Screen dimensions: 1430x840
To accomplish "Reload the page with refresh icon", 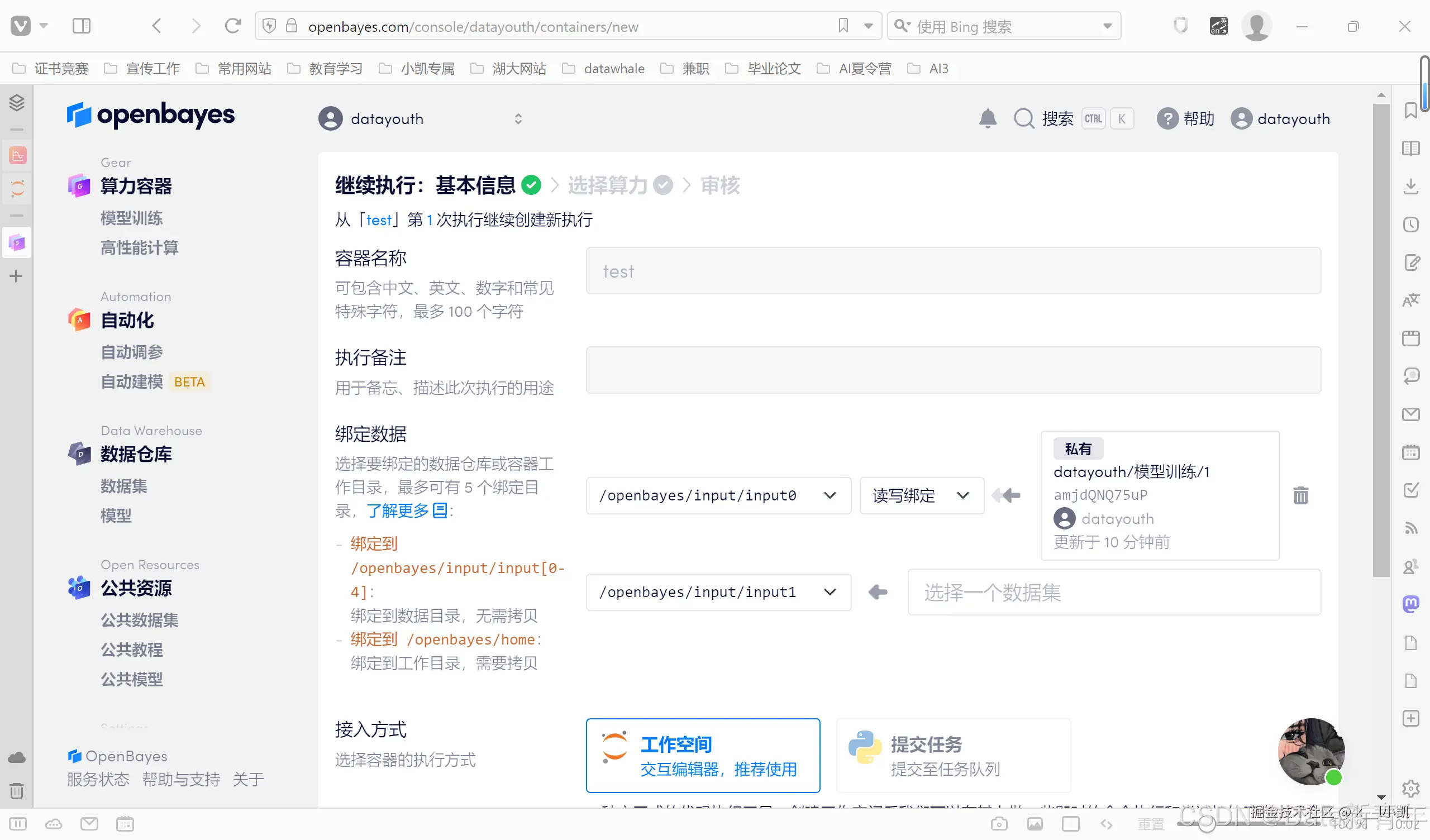I will (233, 26).
